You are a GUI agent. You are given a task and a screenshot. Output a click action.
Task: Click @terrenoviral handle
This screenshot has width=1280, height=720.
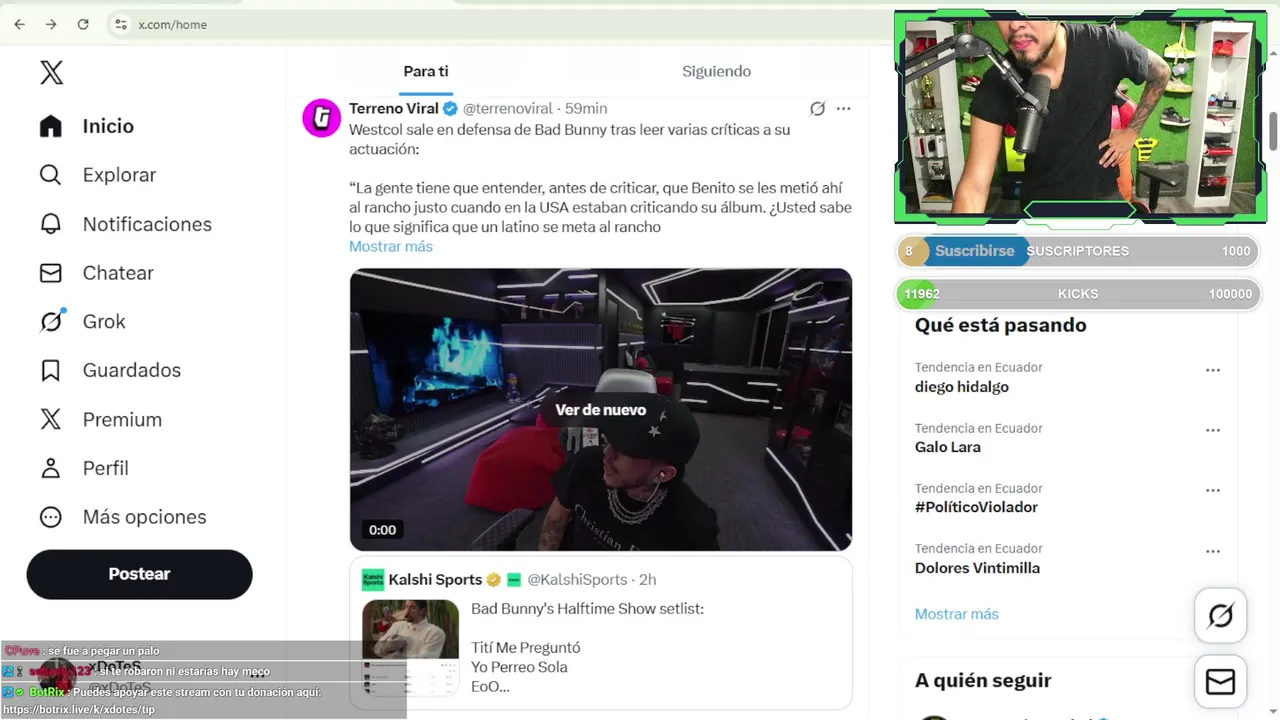[x=507, y=108]
